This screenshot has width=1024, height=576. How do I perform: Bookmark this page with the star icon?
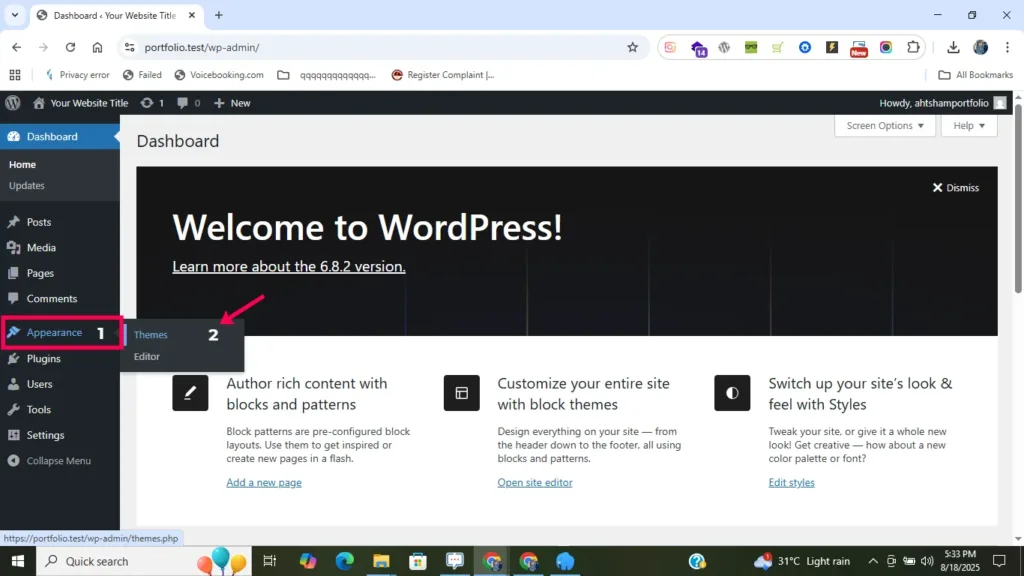[632, 47]
